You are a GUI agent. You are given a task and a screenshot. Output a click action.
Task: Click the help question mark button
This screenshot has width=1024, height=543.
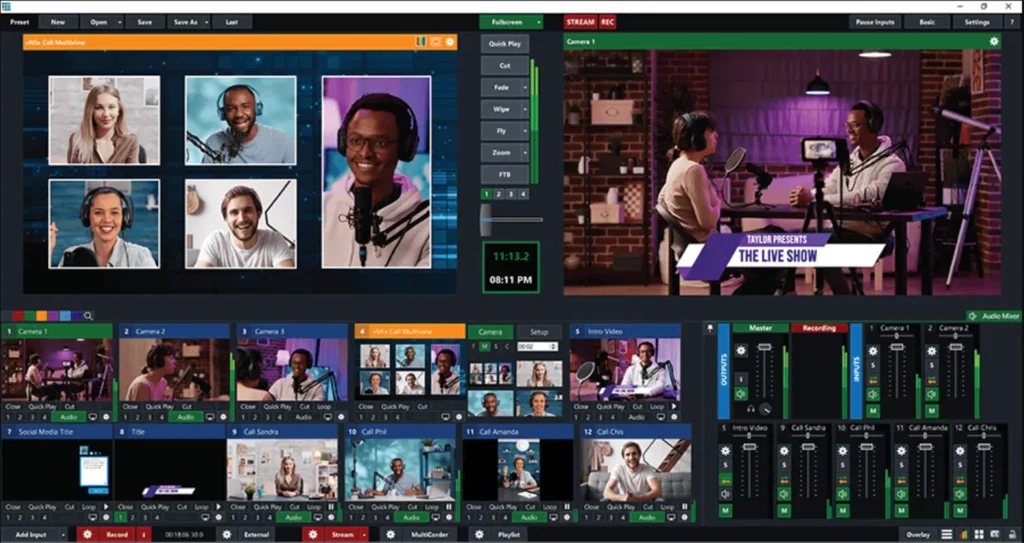1012,22
